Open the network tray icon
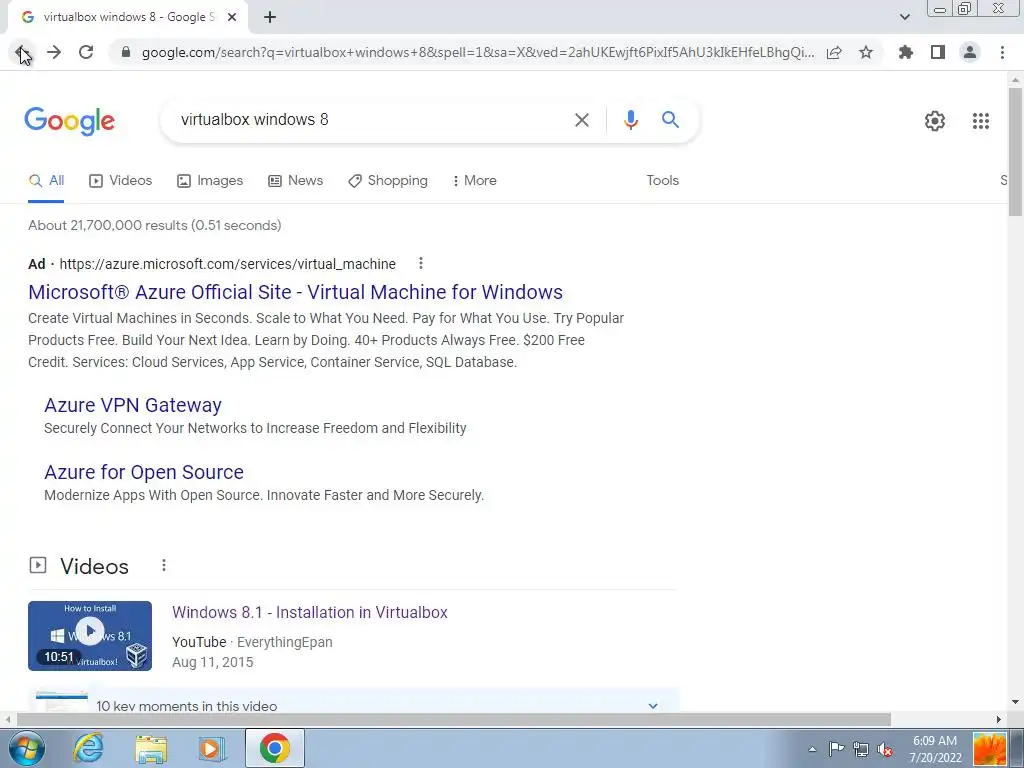The height and width of the screenshot is (768, 1024). click(861, 749)
